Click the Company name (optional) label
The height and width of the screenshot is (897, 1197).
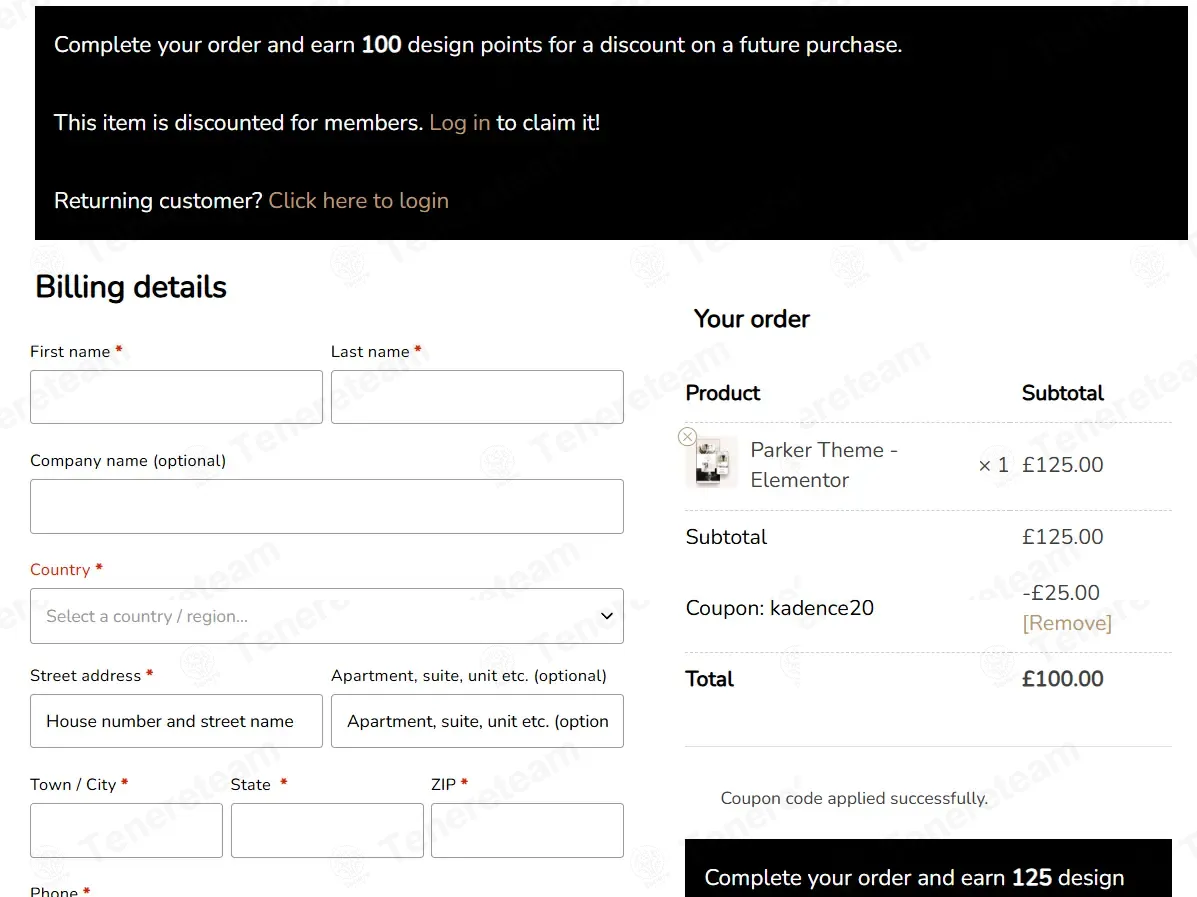[x=128, y=461]
